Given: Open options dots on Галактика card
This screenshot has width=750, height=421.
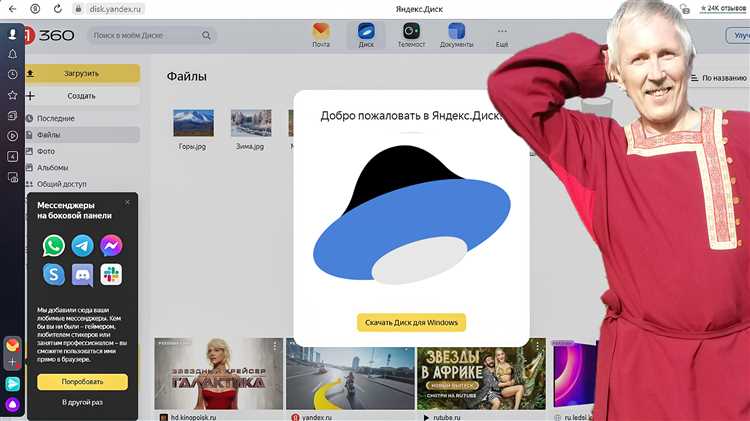Looking at the screenshot, I should (x=275, y=346).
